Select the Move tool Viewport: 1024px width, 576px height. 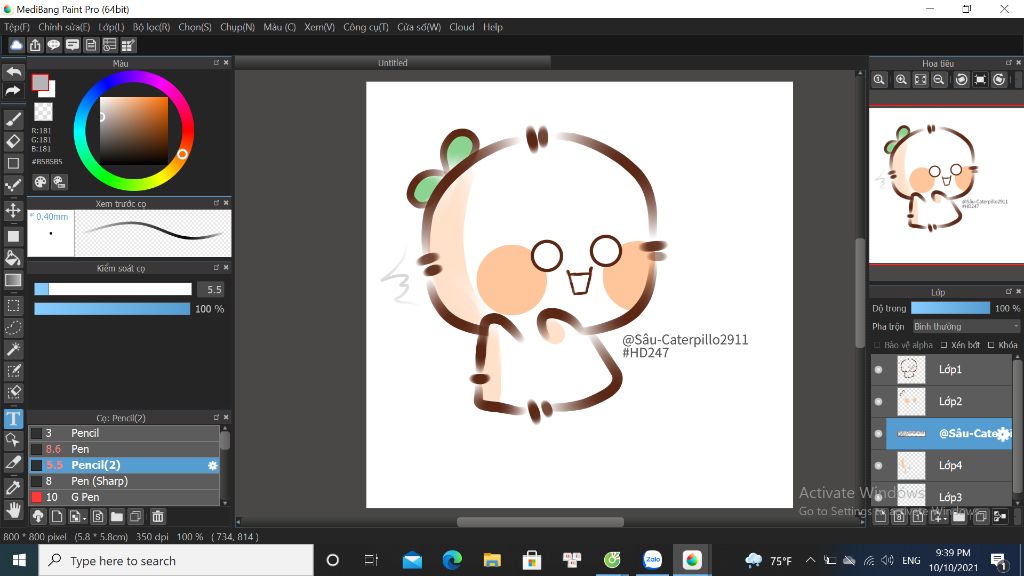click(x=14, y=210)
